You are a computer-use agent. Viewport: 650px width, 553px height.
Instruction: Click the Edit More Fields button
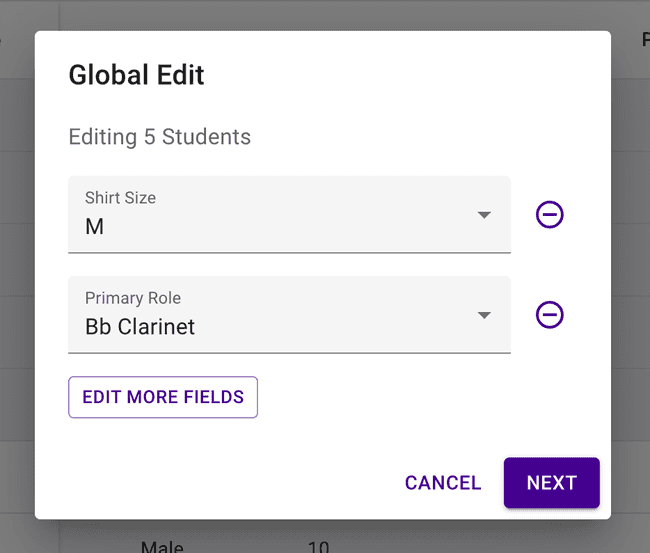pos(163,397)
